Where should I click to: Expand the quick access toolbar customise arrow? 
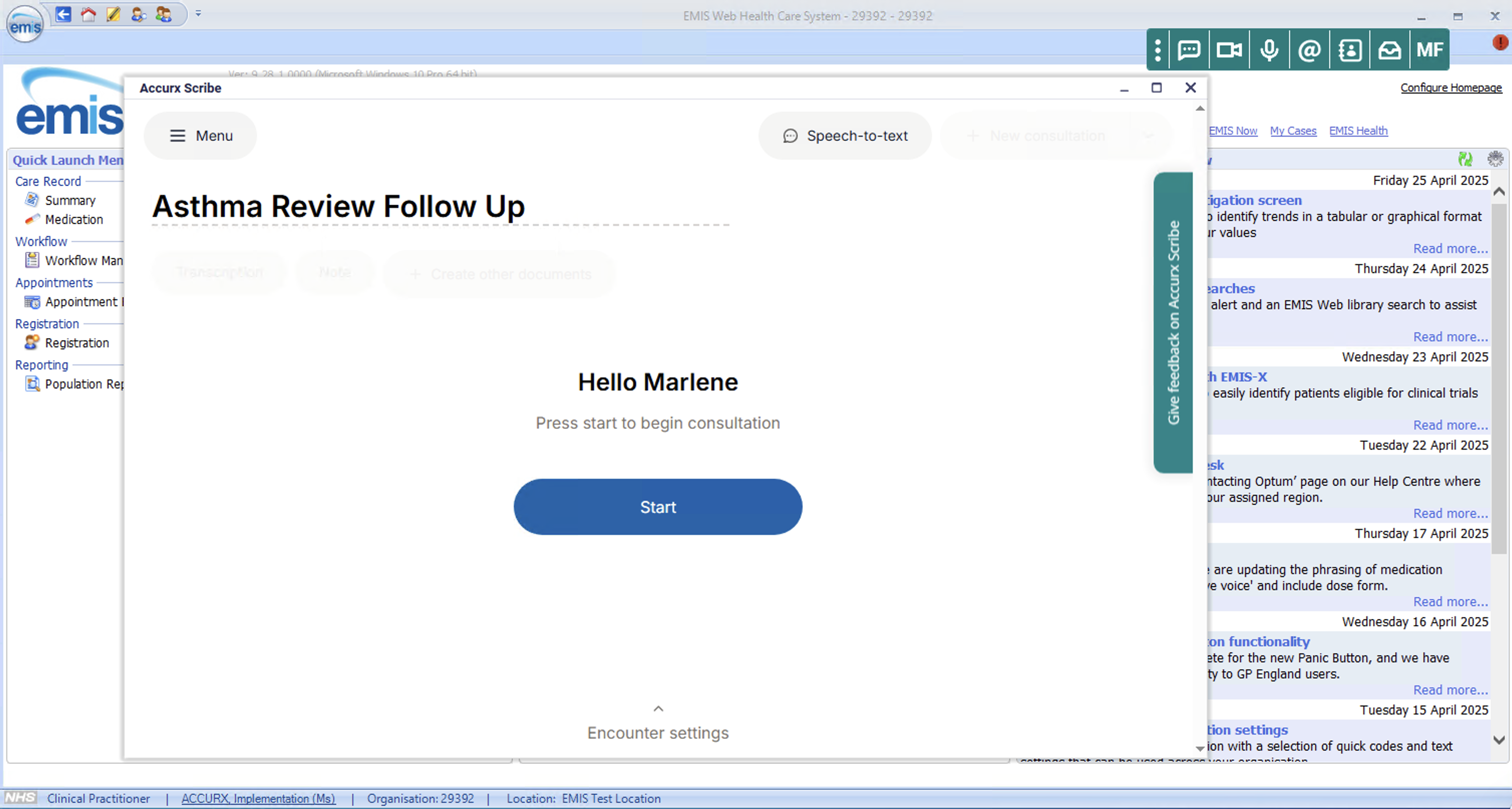tap(198, 14)
